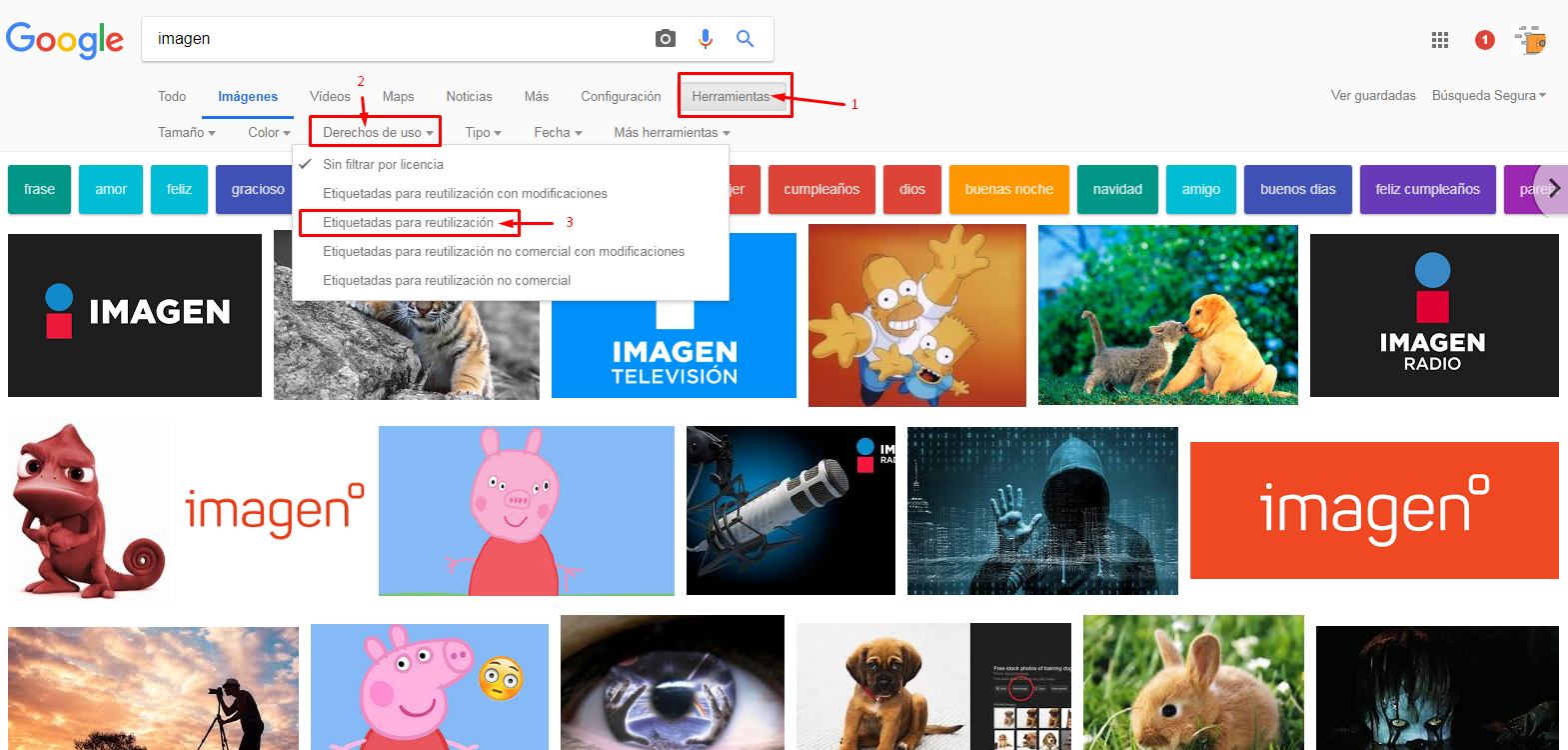Expand the Más tab menu
This screenshot has height=750, width=1568.
(537, 97)
